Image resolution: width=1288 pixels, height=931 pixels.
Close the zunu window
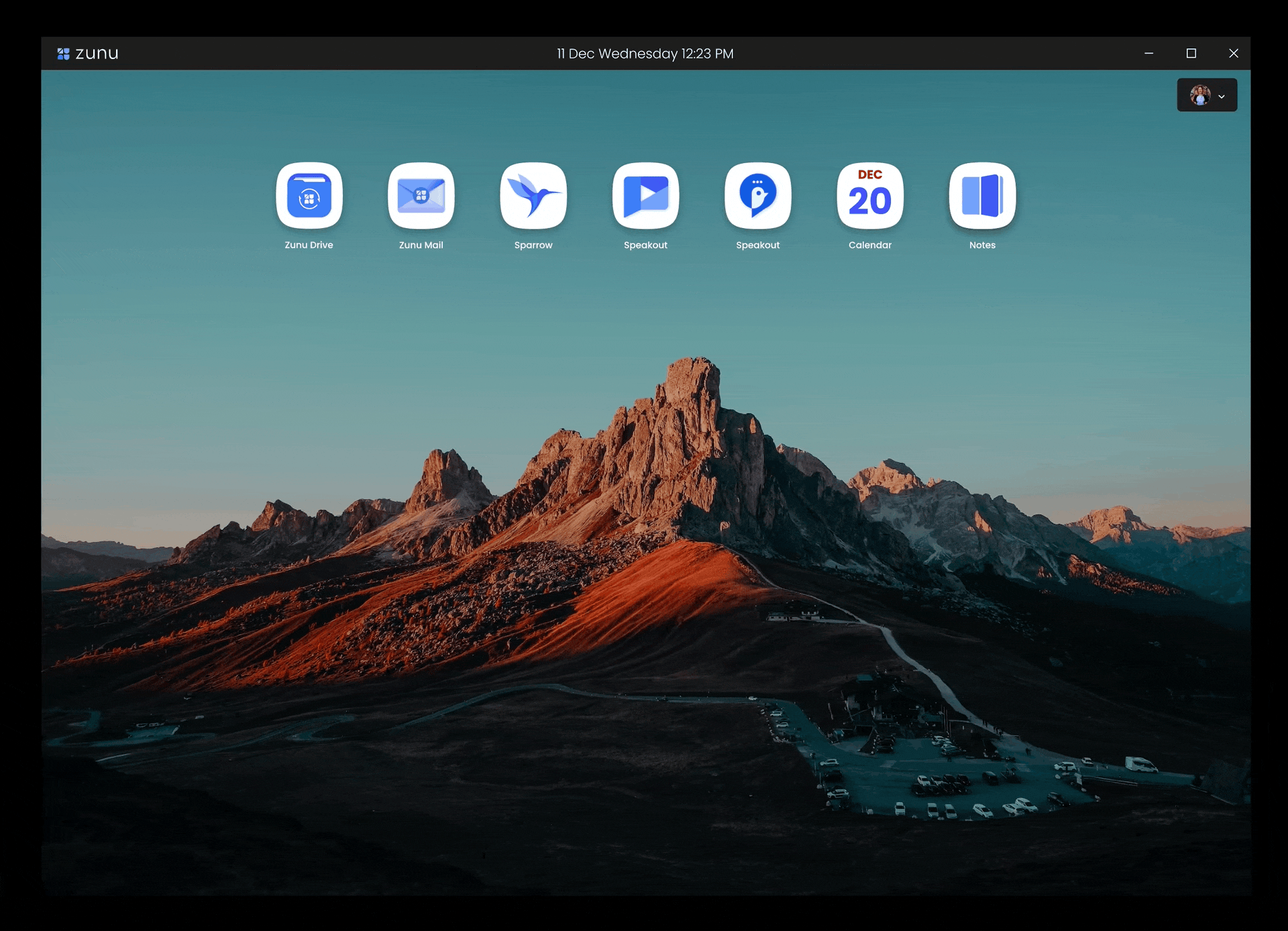[1233, 54]
